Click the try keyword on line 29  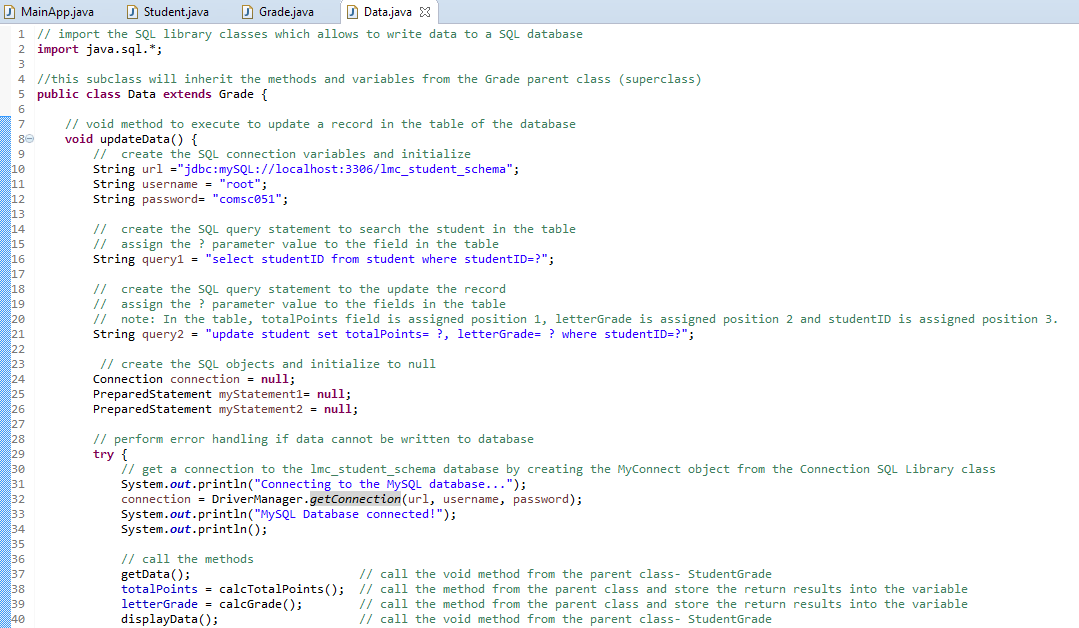(103, 454)
